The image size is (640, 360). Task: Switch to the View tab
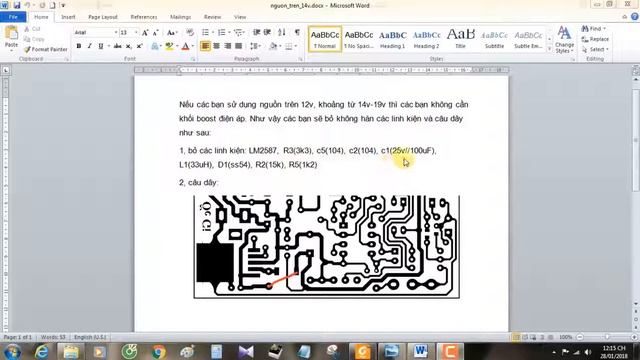pos(240,17)
